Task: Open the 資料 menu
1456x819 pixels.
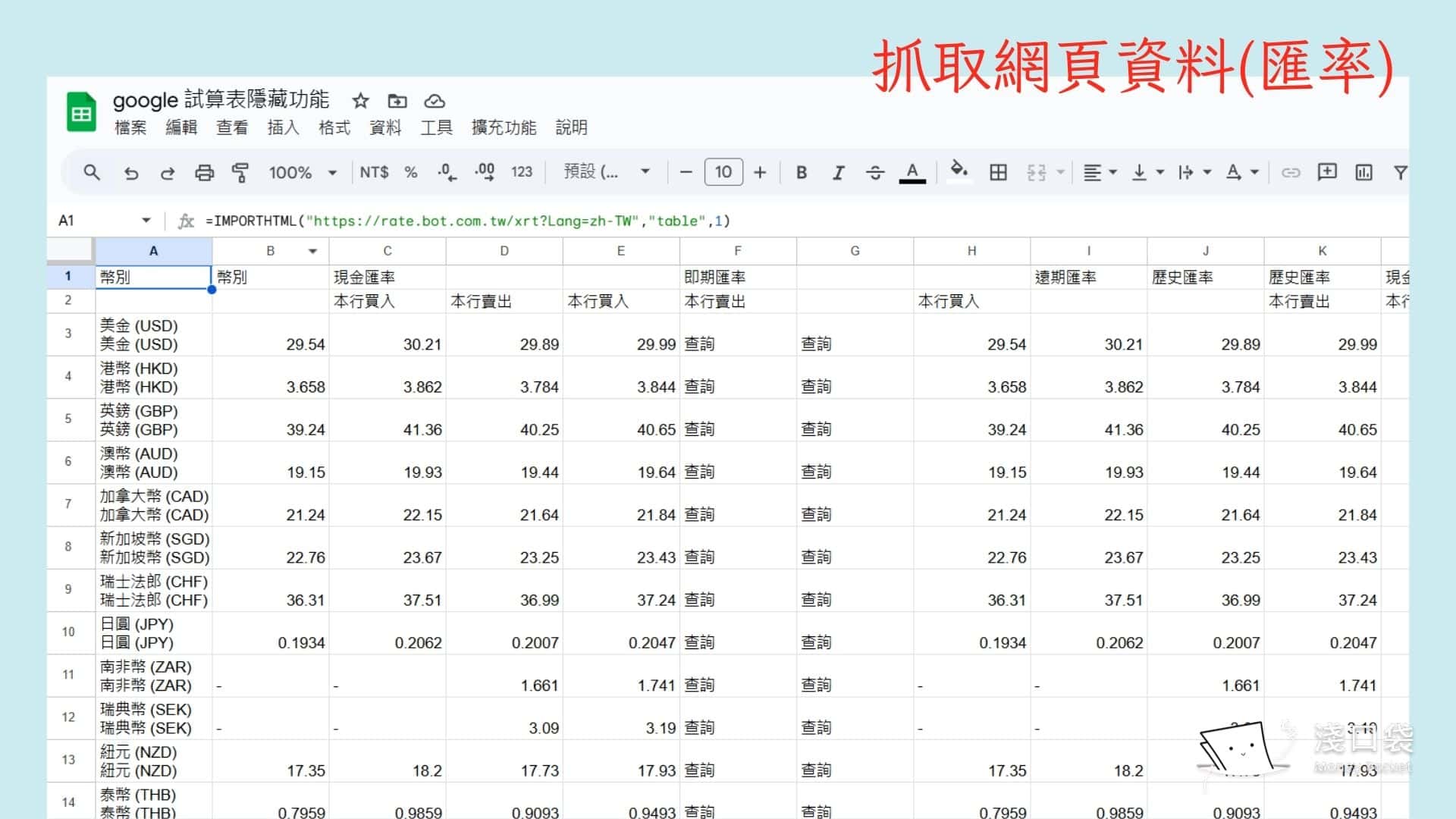Action: click(x=385, y=127)
